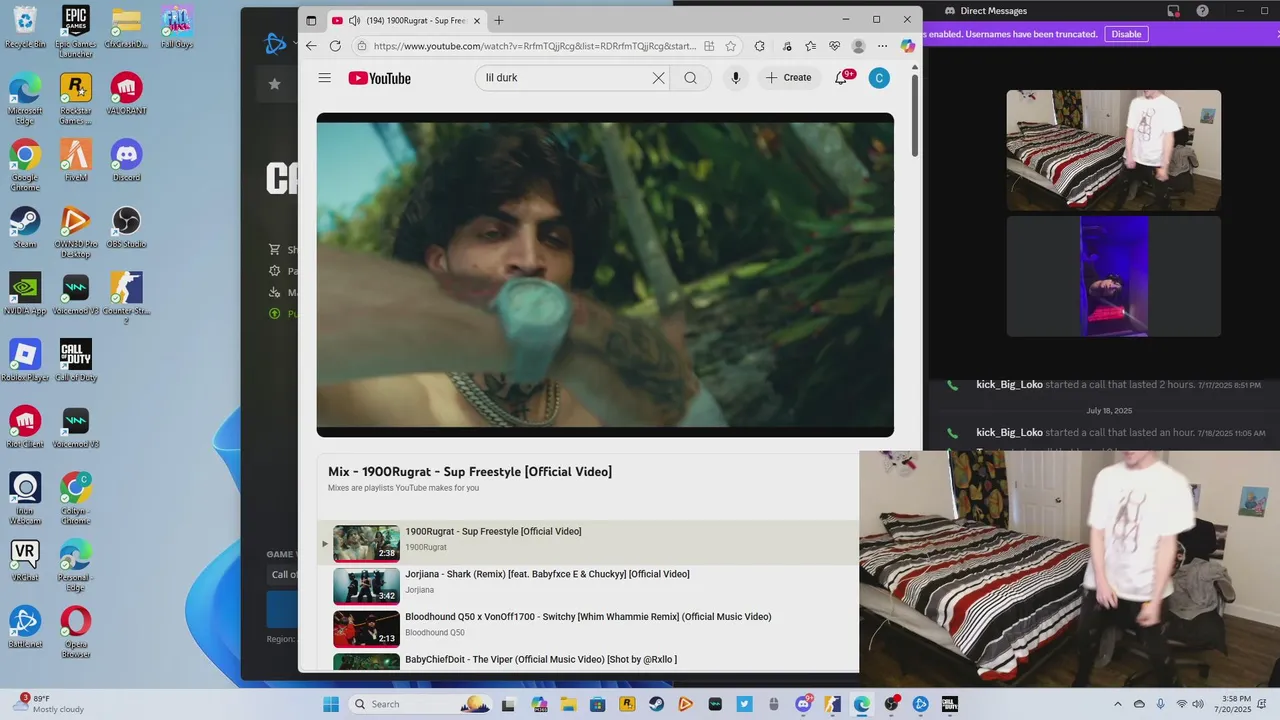Open Discord desktop shortcut

pos(126,160)
